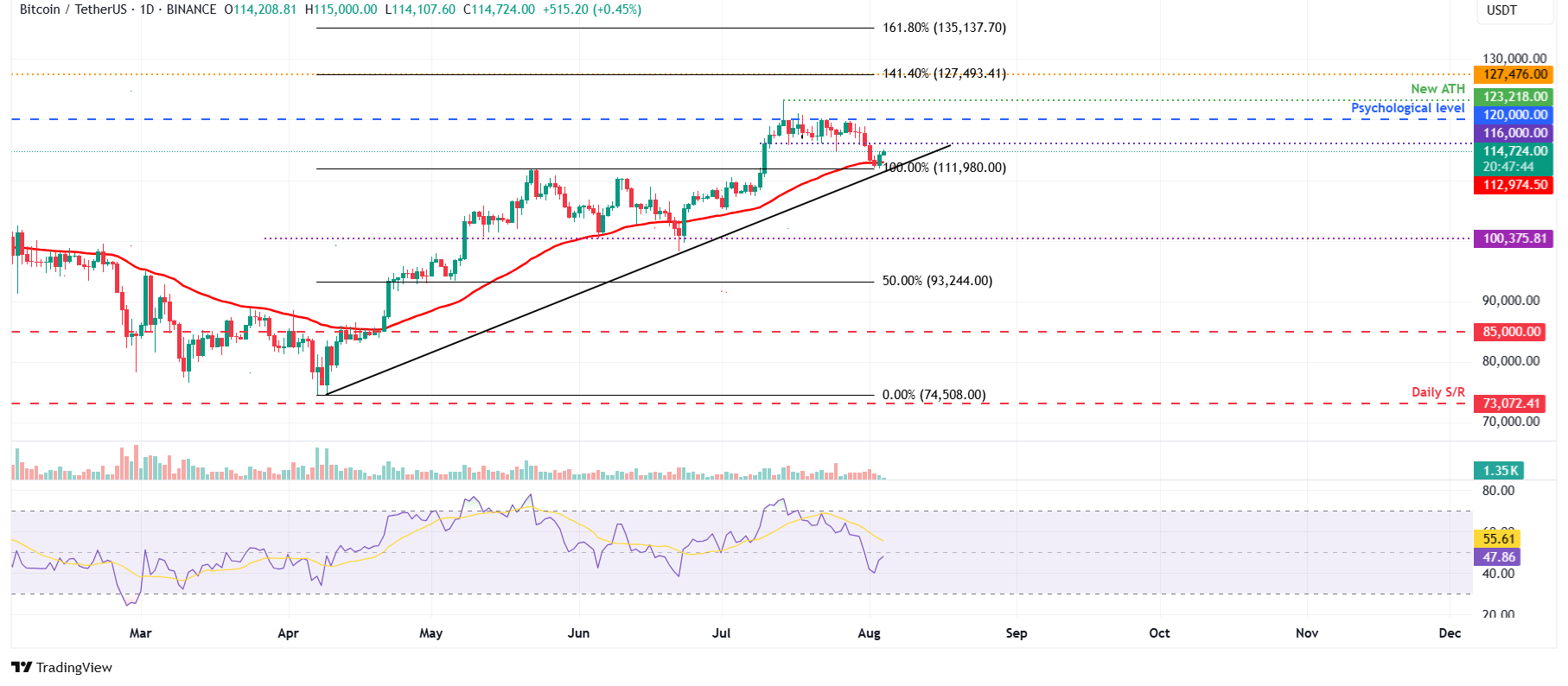The width and height of the screenshot is (1568, 686).
Task: Click the TradingView logo icon
Action: pos(22,667)
